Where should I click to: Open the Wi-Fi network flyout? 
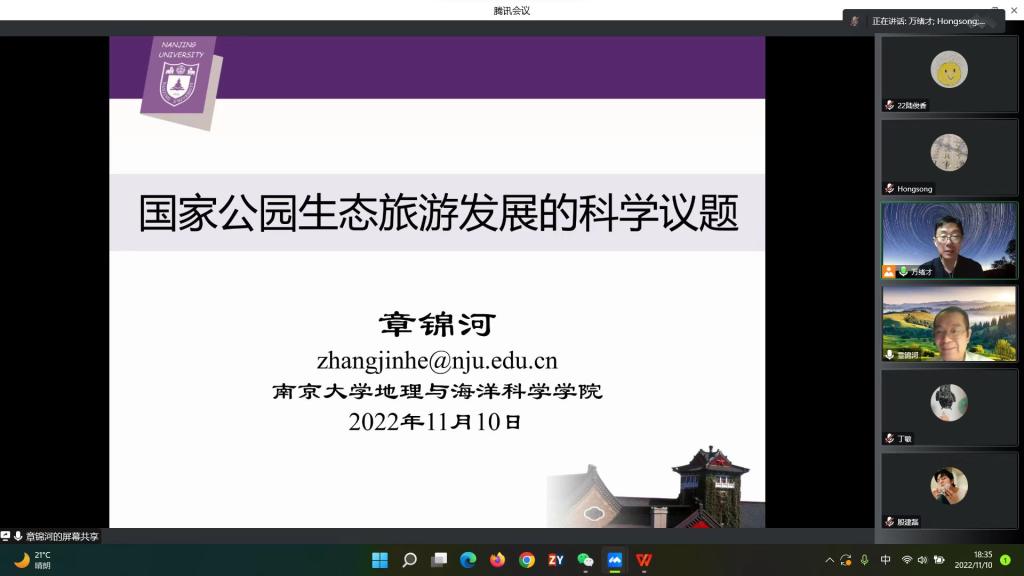click(907, 560)
